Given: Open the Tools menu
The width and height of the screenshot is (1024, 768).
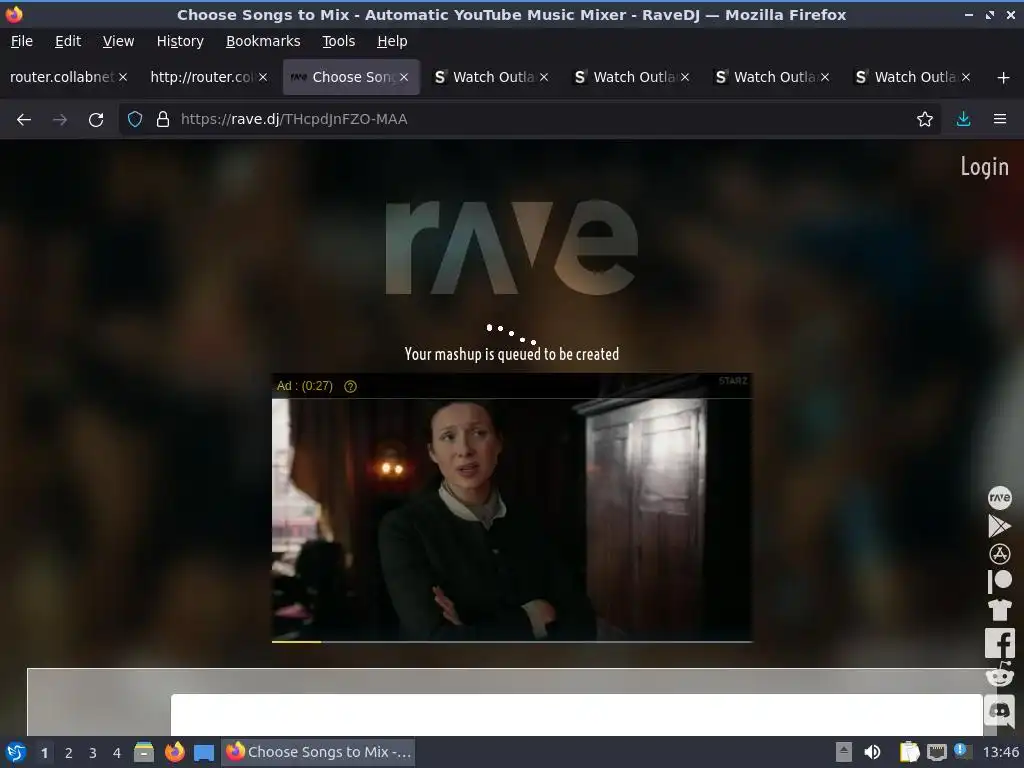Looking at the screenshot, I should tap(338, 41).
